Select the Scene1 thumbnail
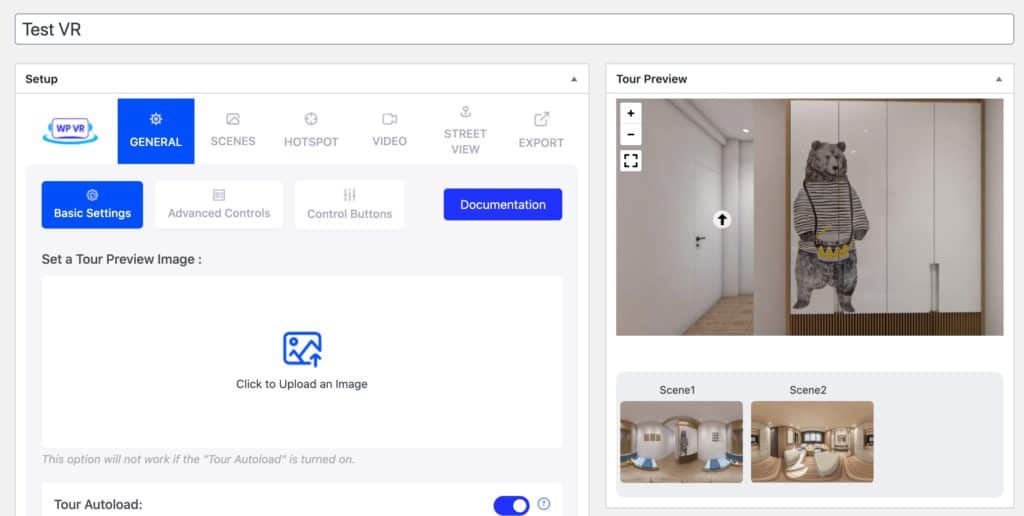This screenshot has height=516, width=1024. (681, 442)
